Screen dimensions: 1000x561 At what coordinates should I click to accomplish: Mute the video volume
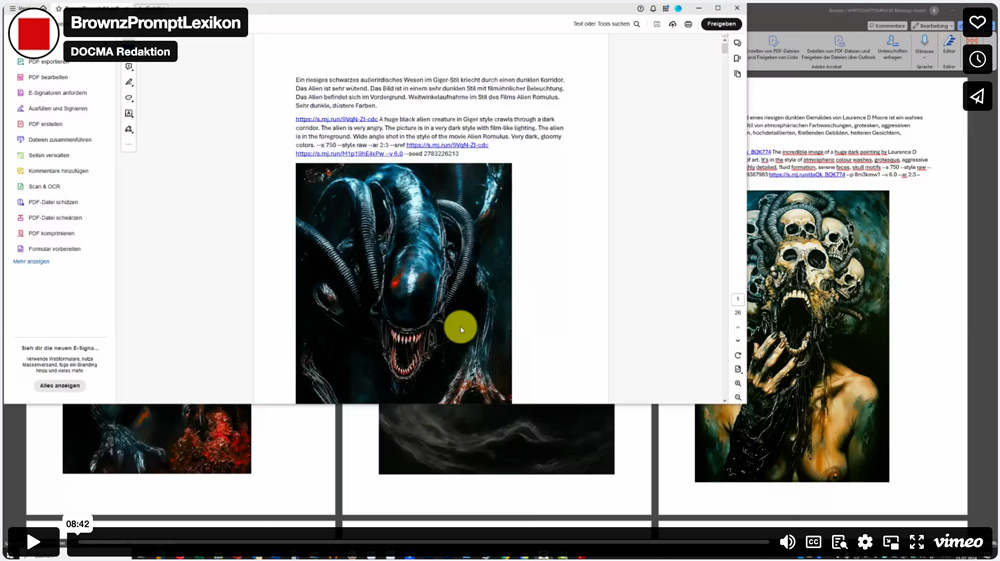coord(788,542)
